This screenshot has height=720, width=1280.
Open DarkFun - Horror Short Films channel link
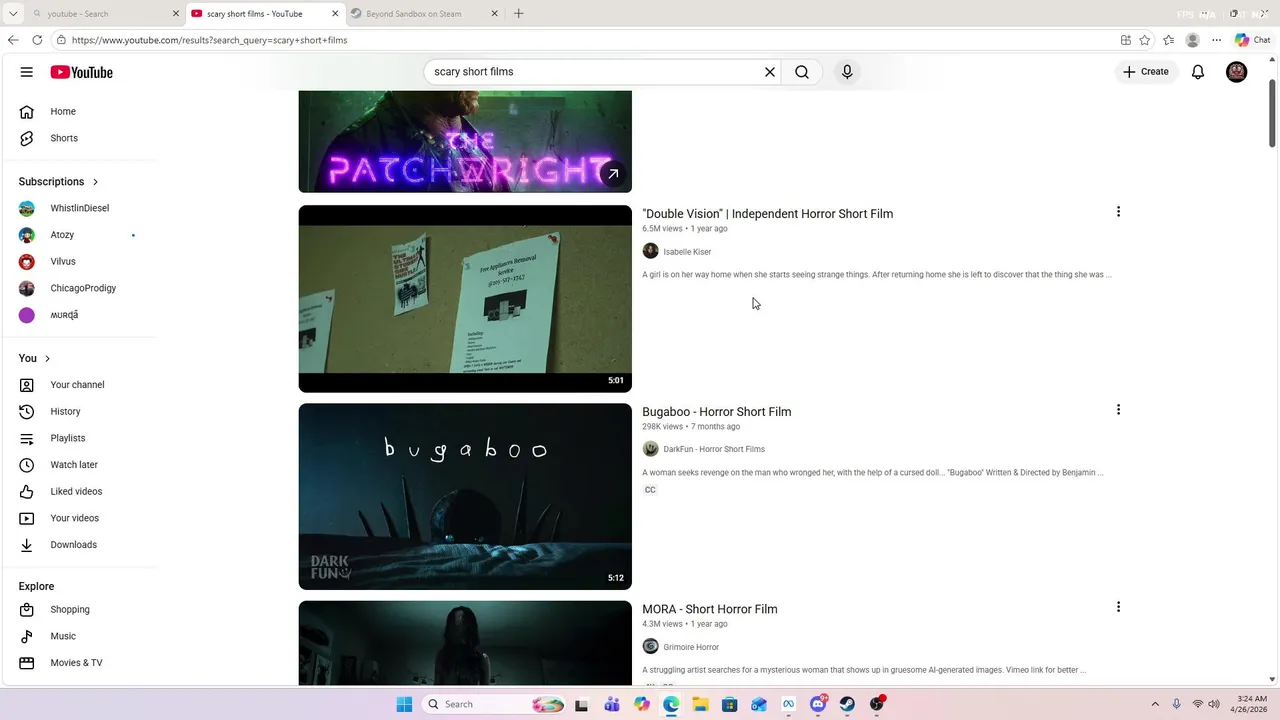click(x=714, y=449)
